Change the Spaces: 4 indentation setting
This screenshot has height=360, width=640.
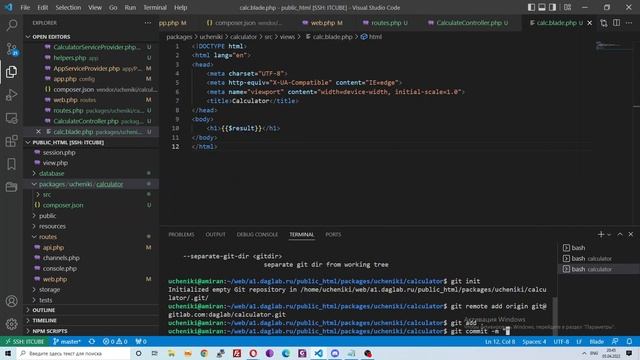pyautogui.click(x=534, y=341)
